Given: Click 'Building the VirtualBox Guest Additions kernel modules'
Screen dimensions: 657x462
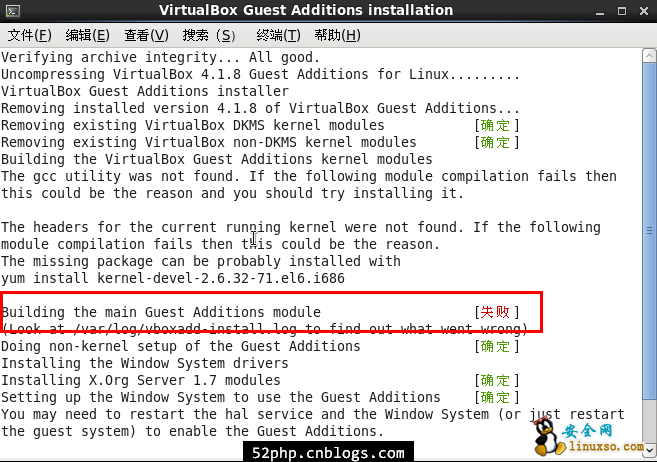Looking at the screenshot, I should [x=217, y=160].
